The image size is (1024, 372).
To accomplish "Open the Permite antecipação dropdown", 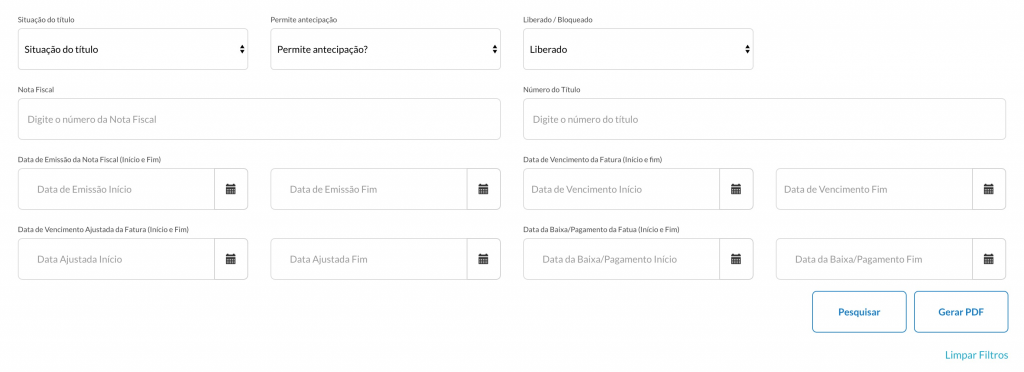I will [x=385, y=49].
